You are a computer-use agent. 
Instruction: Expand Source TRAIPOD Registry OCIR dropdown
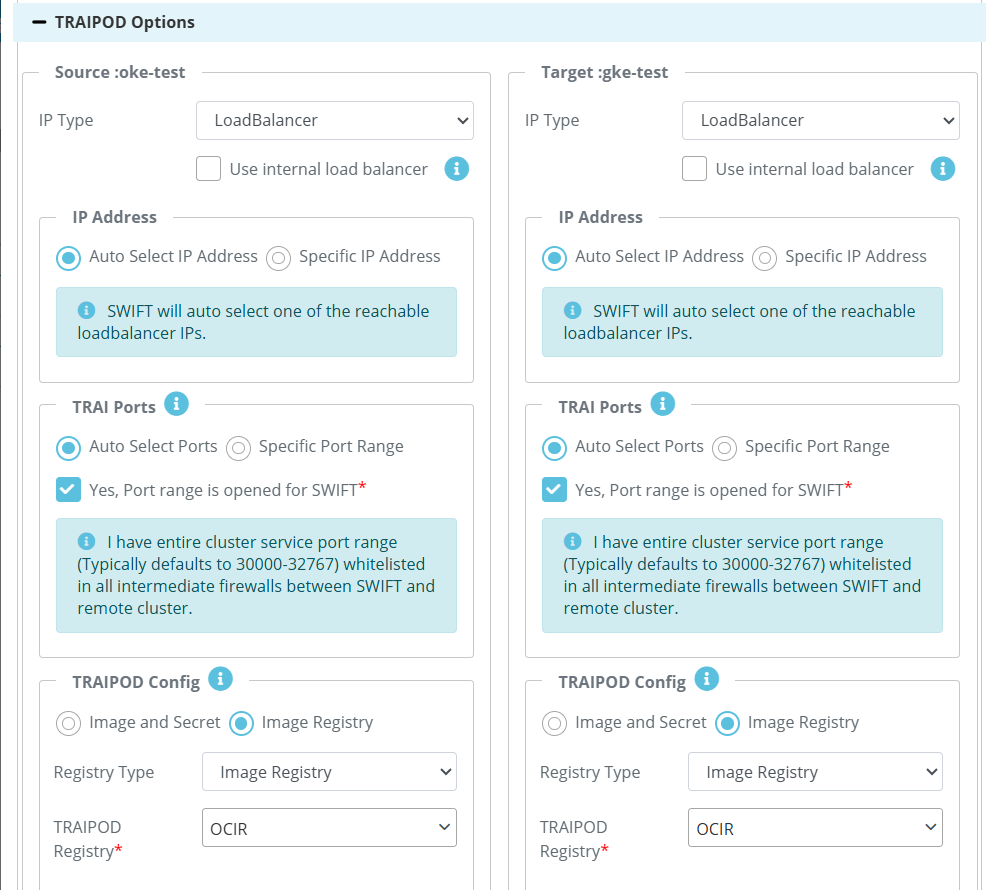tap(329, 828)
